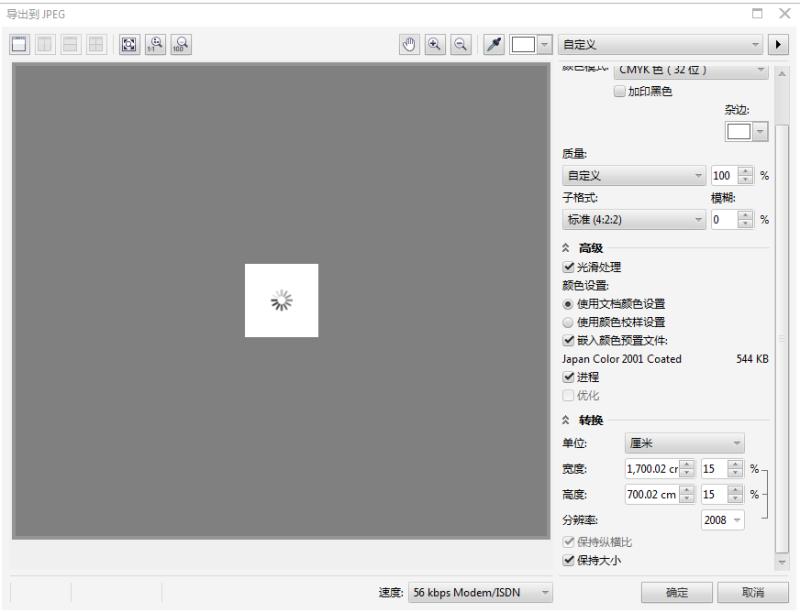Image resolution: width=800 pixels, height=612 pixels.
Task: Click scrollbar down arrow in settings panel
Action: click(x=782, y=563)
